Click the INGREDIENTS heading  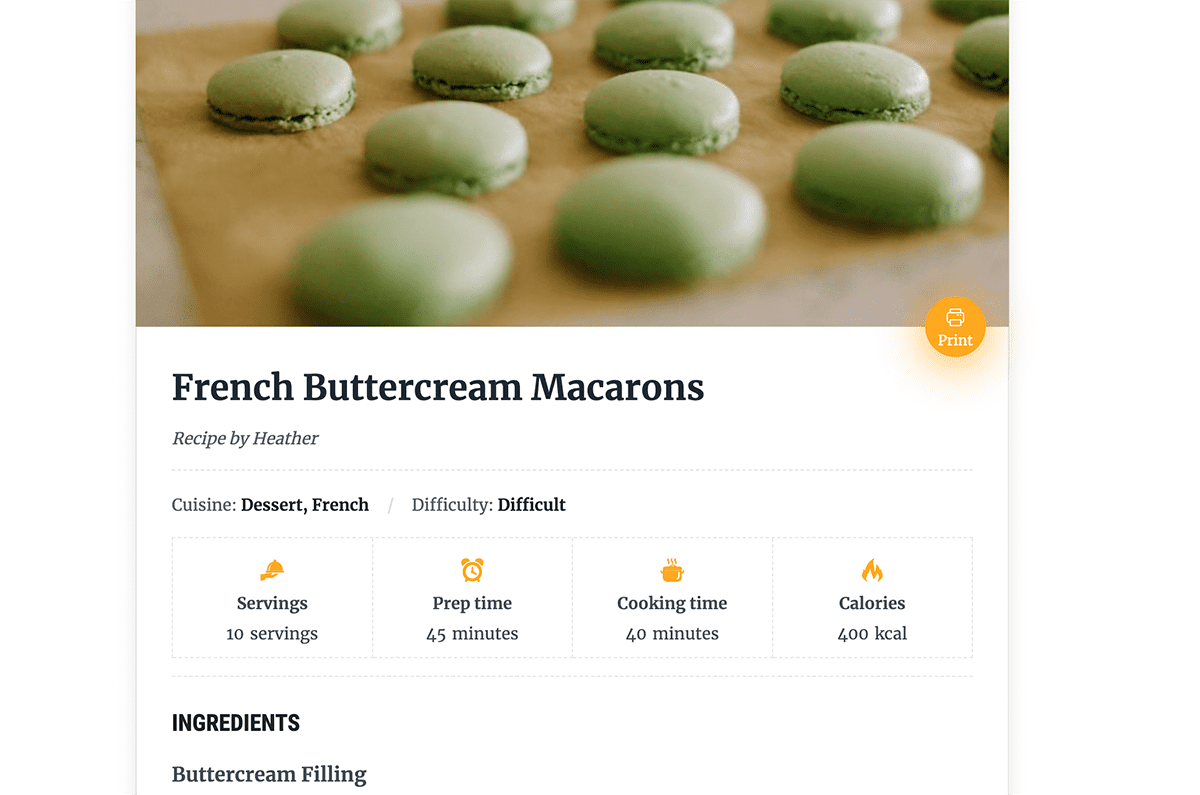[236, 723]
